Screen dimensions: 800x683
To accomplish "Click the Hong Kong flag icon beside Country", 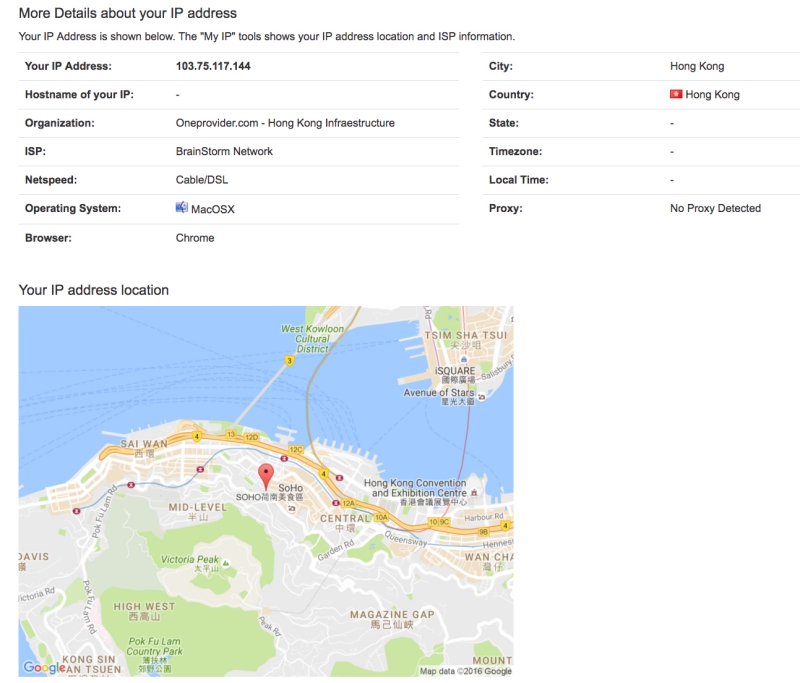I will 676,94.
